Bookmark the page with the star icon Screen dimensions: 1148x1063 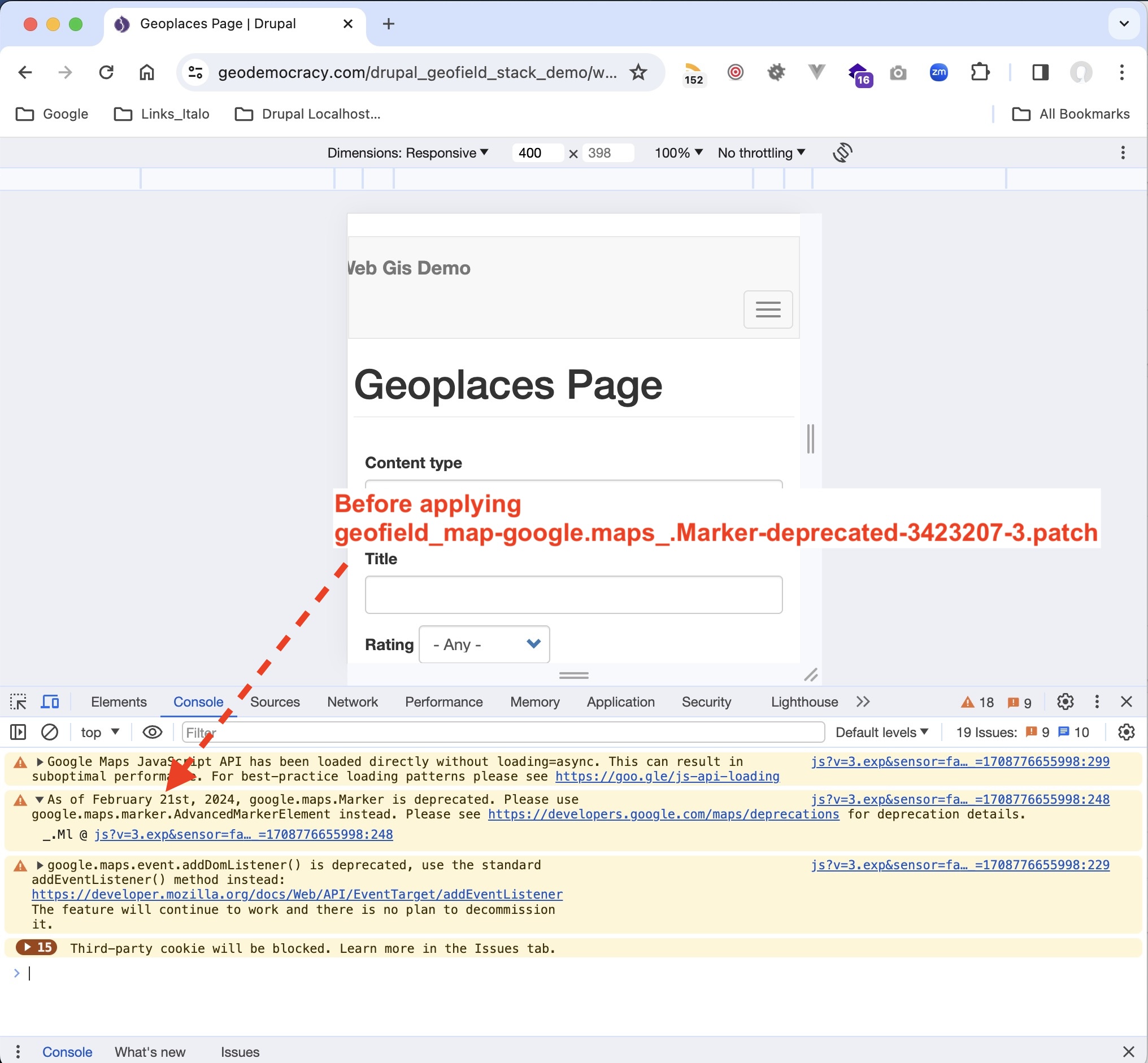tap(638, 72)
